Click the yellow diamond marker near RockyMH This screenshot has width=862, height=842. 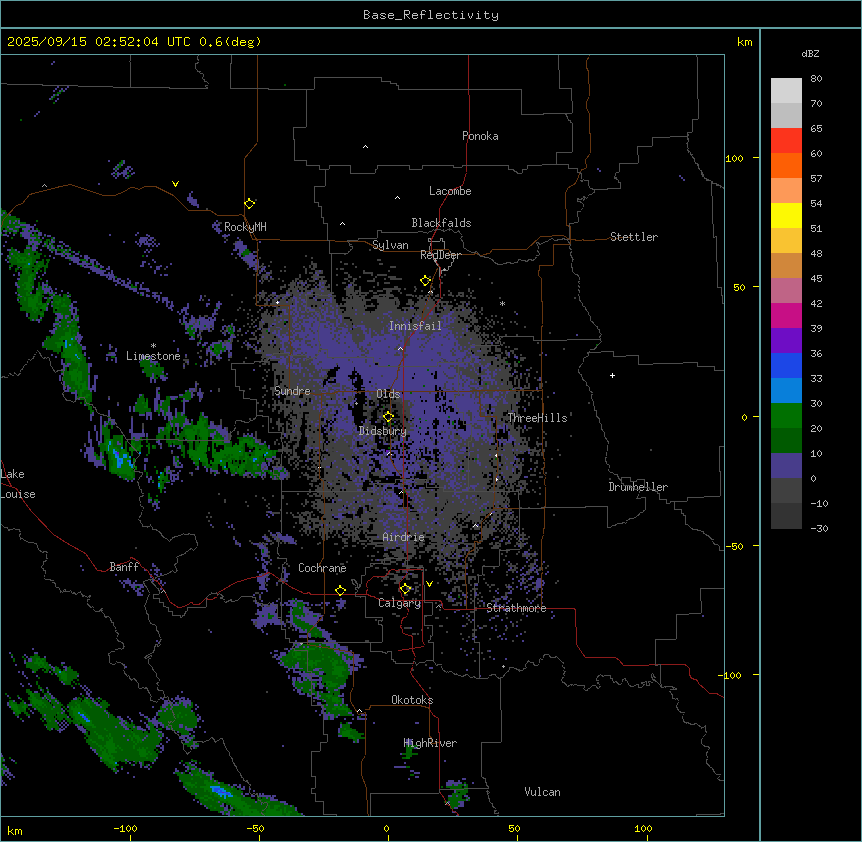tap(250, 204)
